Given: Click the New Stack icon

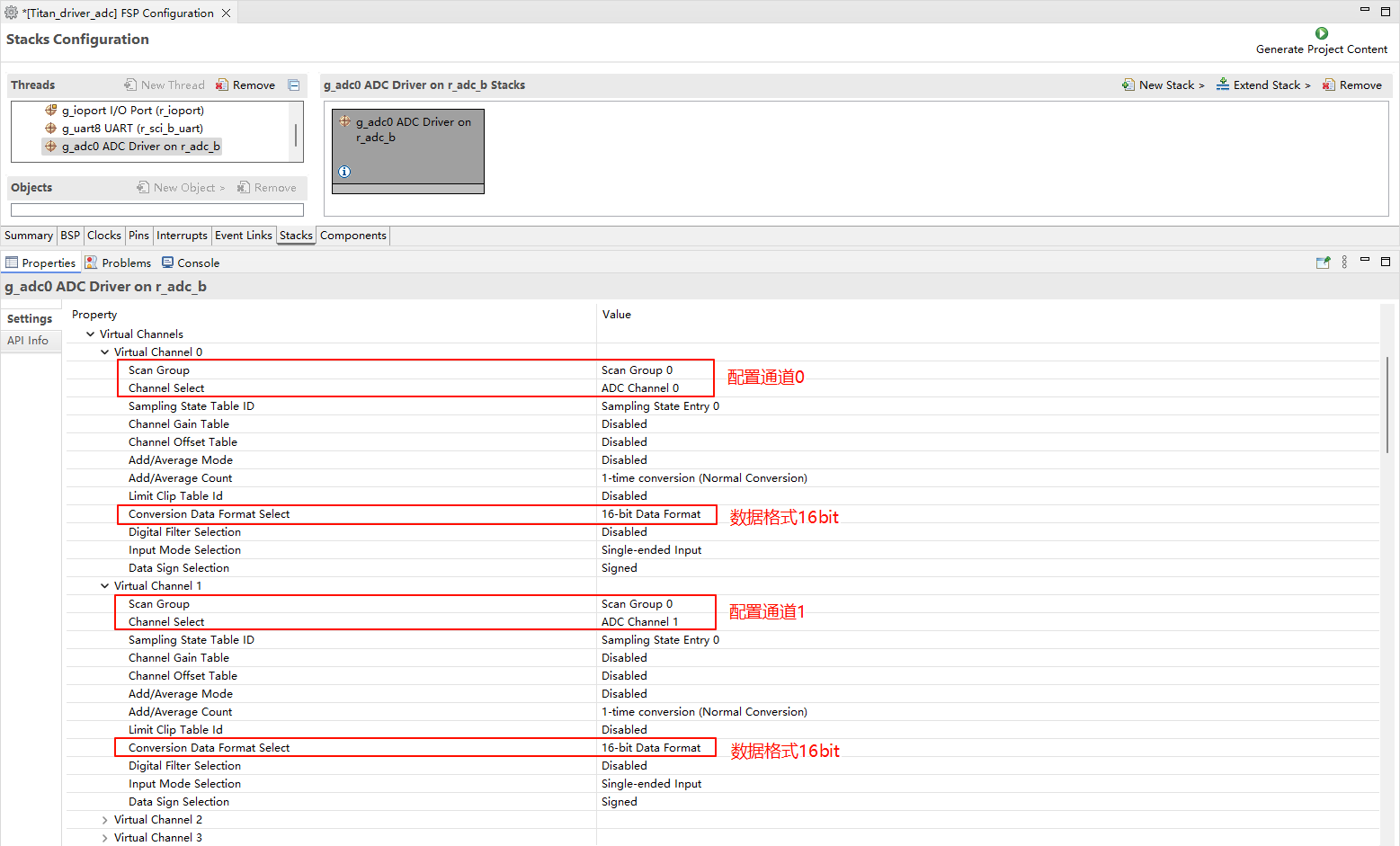Looking at the screenshot, I should point(1128,85).
